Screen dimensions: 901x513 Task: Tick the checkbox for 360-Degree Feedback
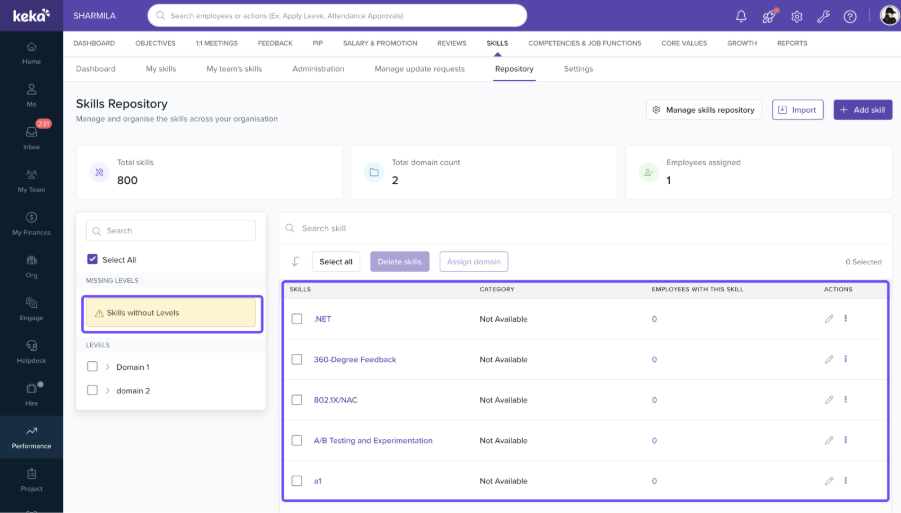click(297, 359)
